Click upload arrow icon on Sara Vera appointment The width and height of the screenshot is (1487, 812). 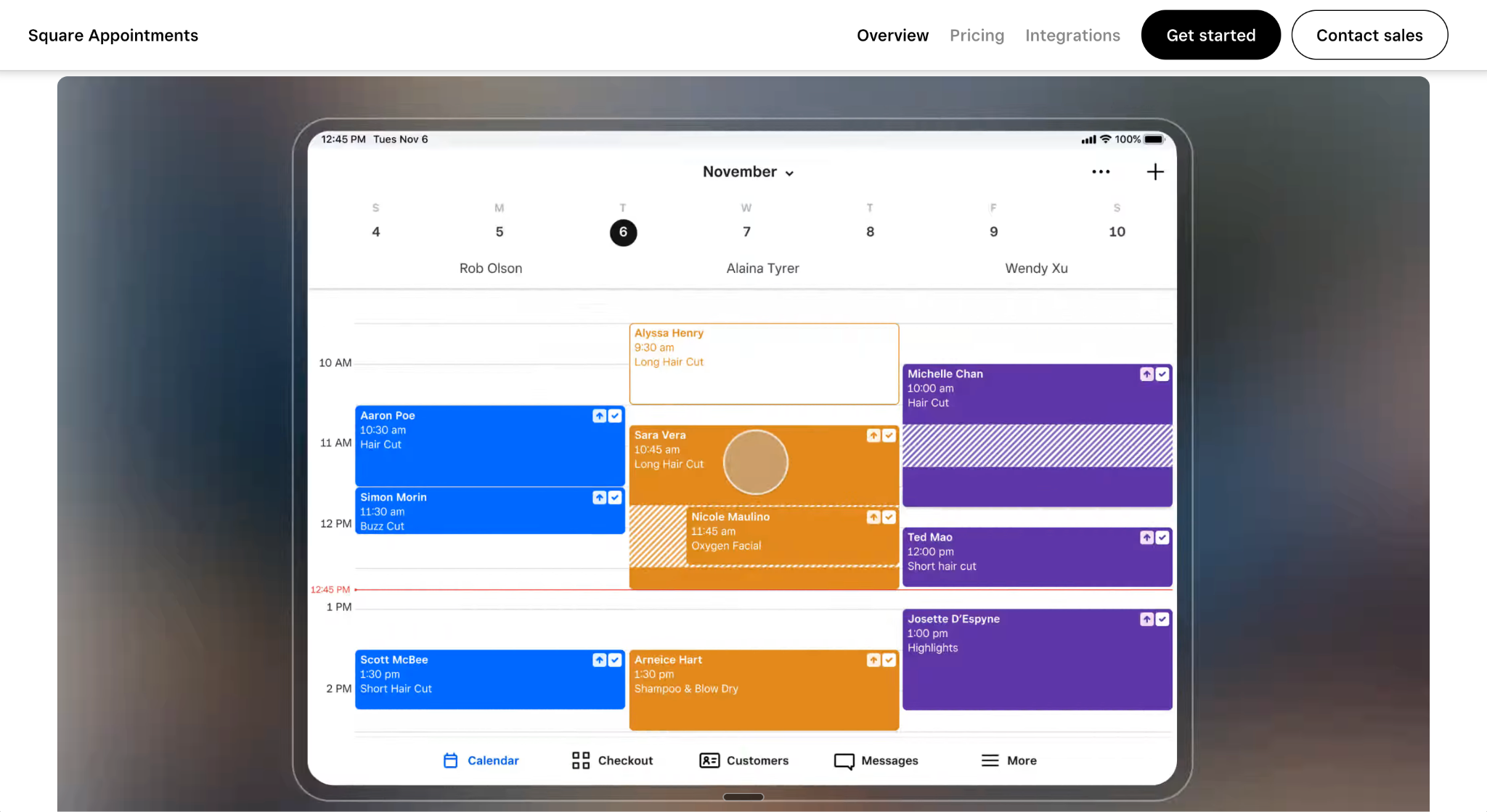tap(873, 435)
